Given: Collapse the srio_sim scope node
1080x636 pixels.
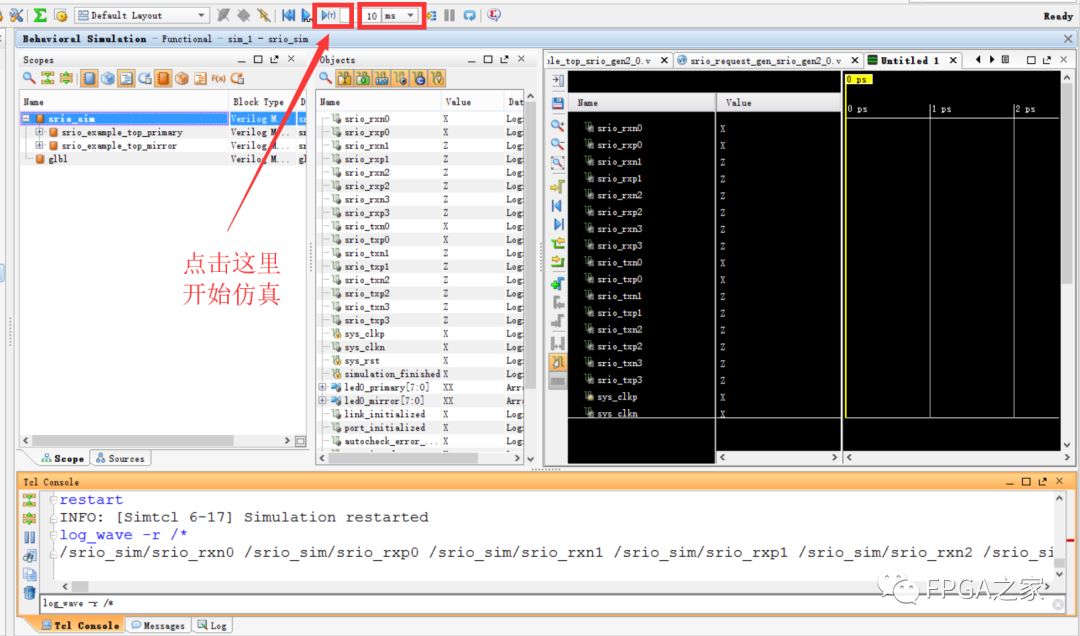Looking at the screenshot, I should 26,119.
